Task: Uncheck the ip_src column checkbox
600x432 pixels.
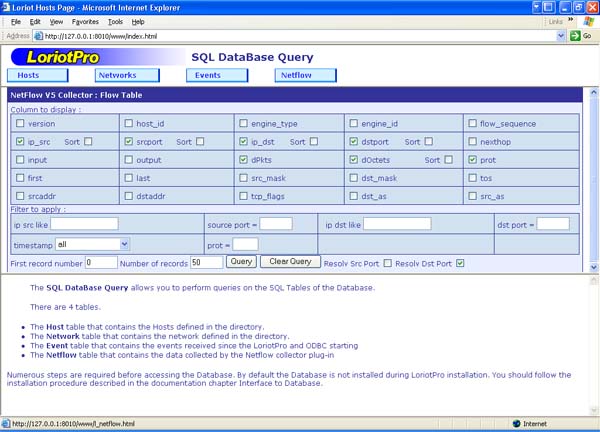Action: pyautogui.click(x=20, y=142)
